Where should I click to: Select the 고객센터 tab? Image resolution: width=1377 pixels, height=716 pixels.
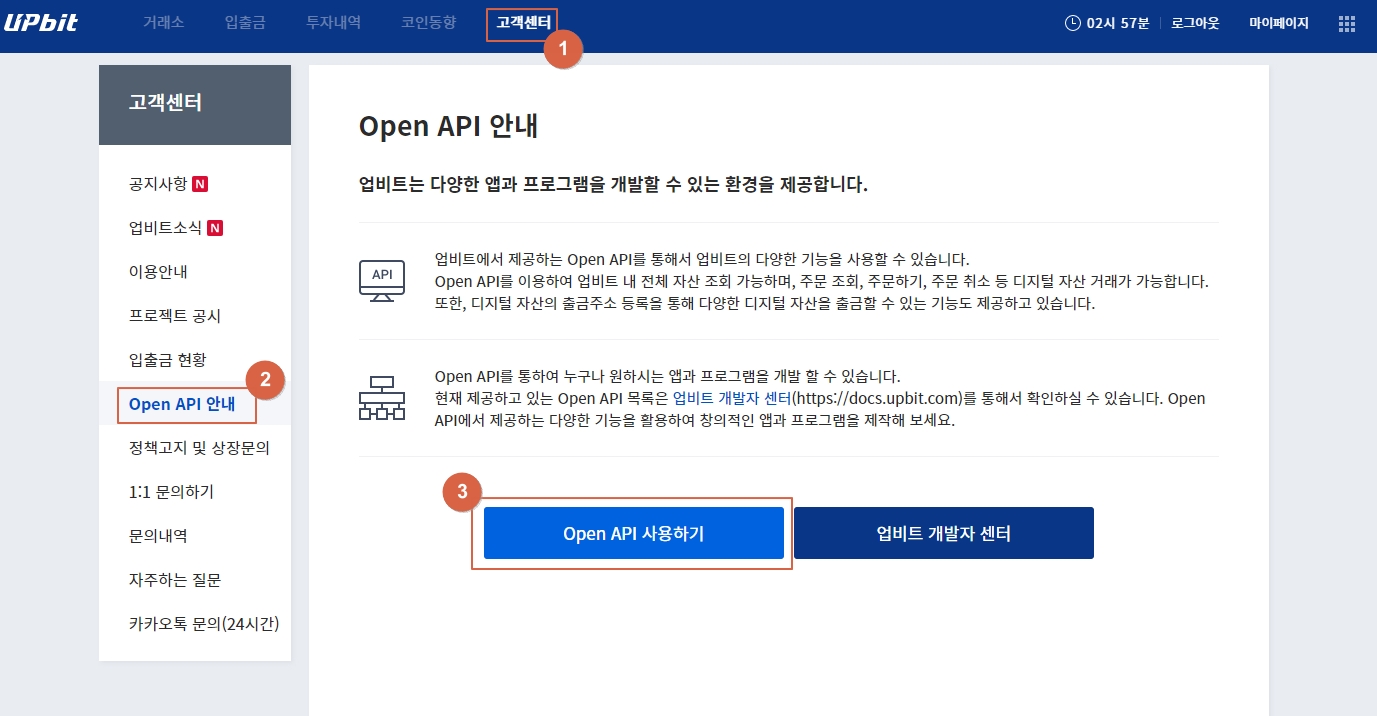click(522, 23)
